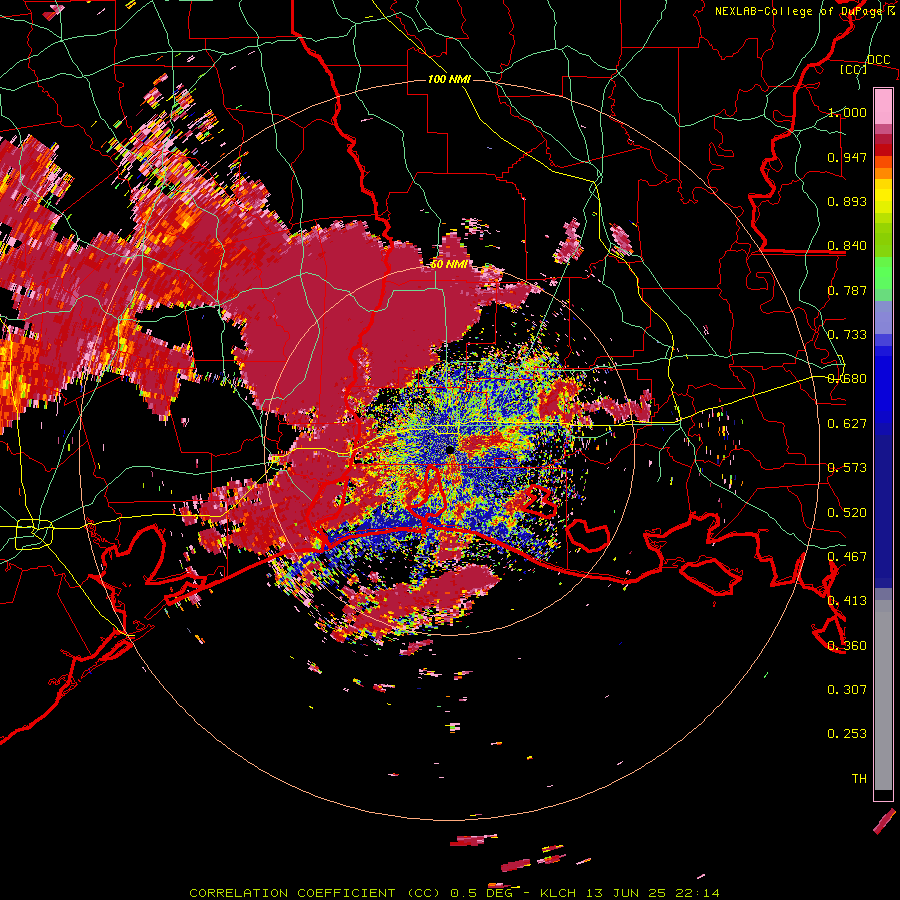
Task: Click the 0.467 scale value
Action: (847, 557)
